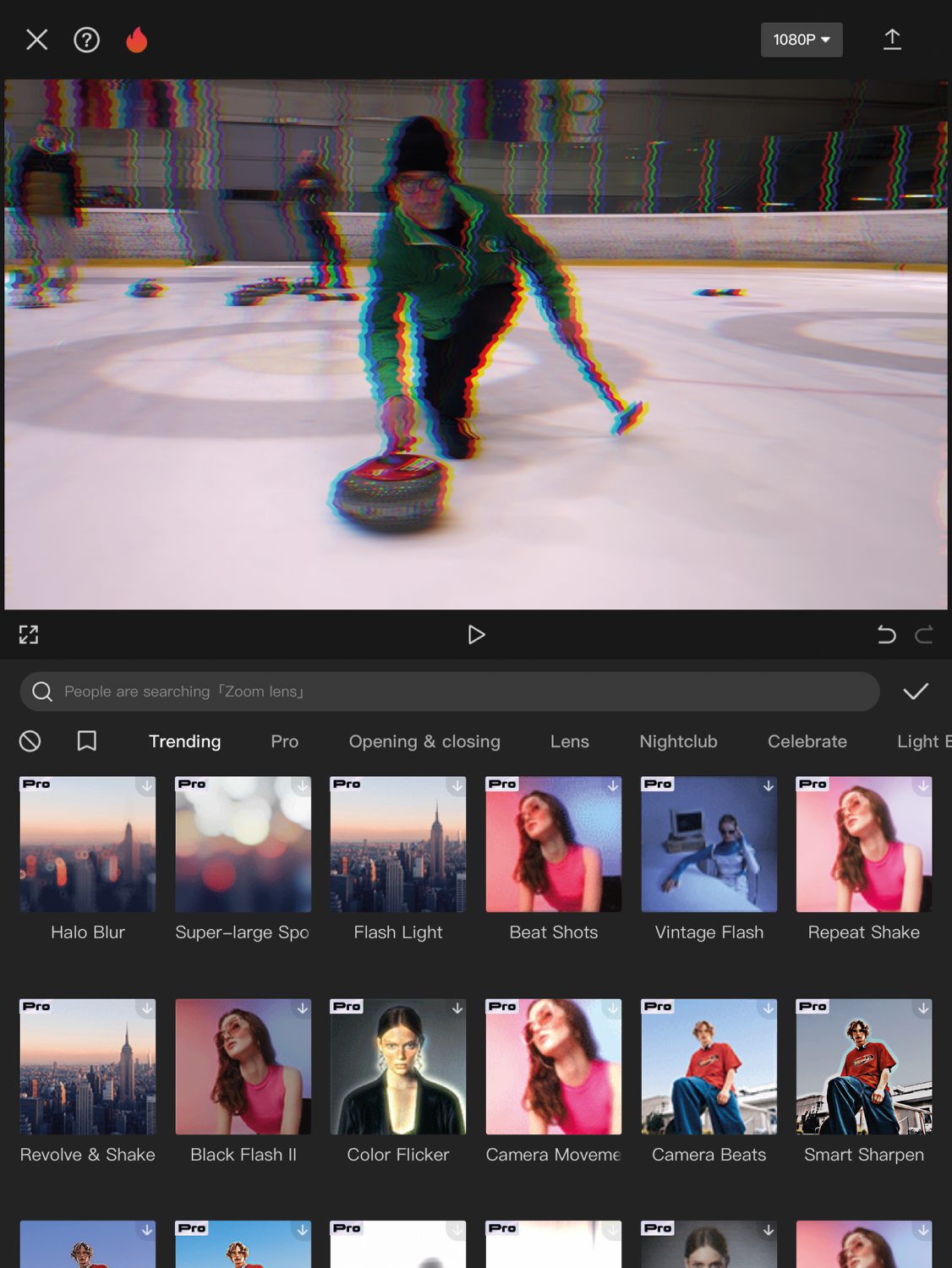
Task: Apply the Camera Movement effect
Action: [x=554, y=1067]
